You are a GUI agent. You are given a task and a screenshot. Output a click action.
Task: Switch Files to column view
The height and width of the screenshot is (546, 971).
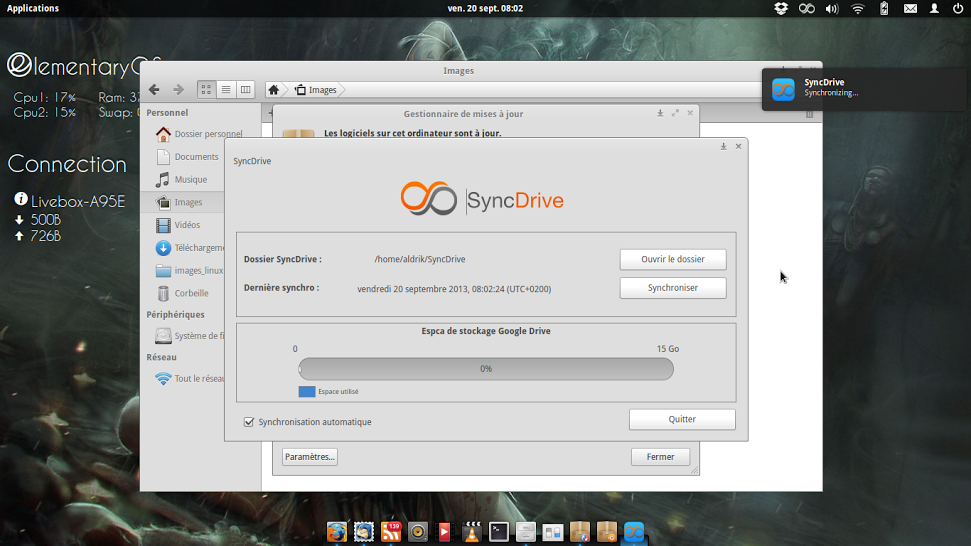pos(246,90)
